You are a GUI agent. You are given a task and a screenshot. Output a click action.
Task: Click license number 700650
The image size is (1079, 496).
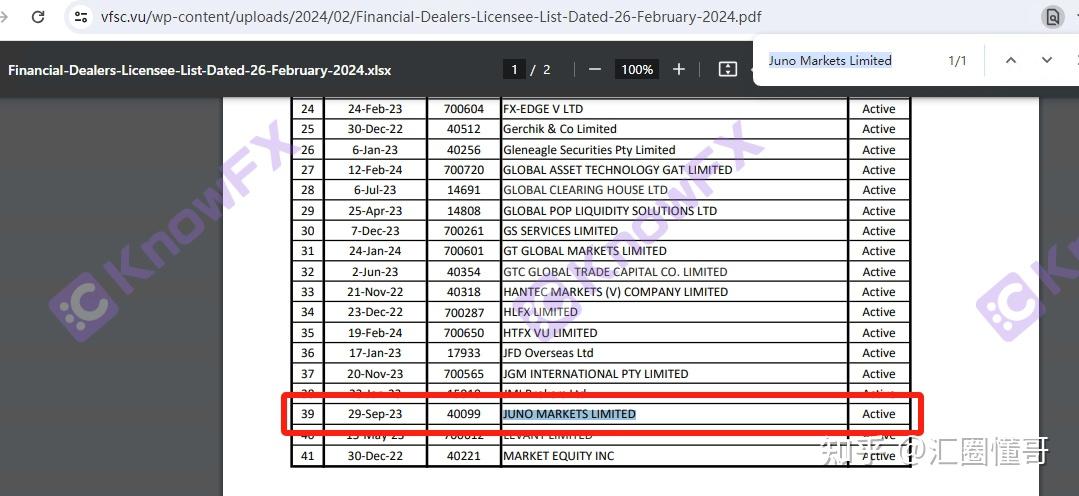(x=464, y=333)
